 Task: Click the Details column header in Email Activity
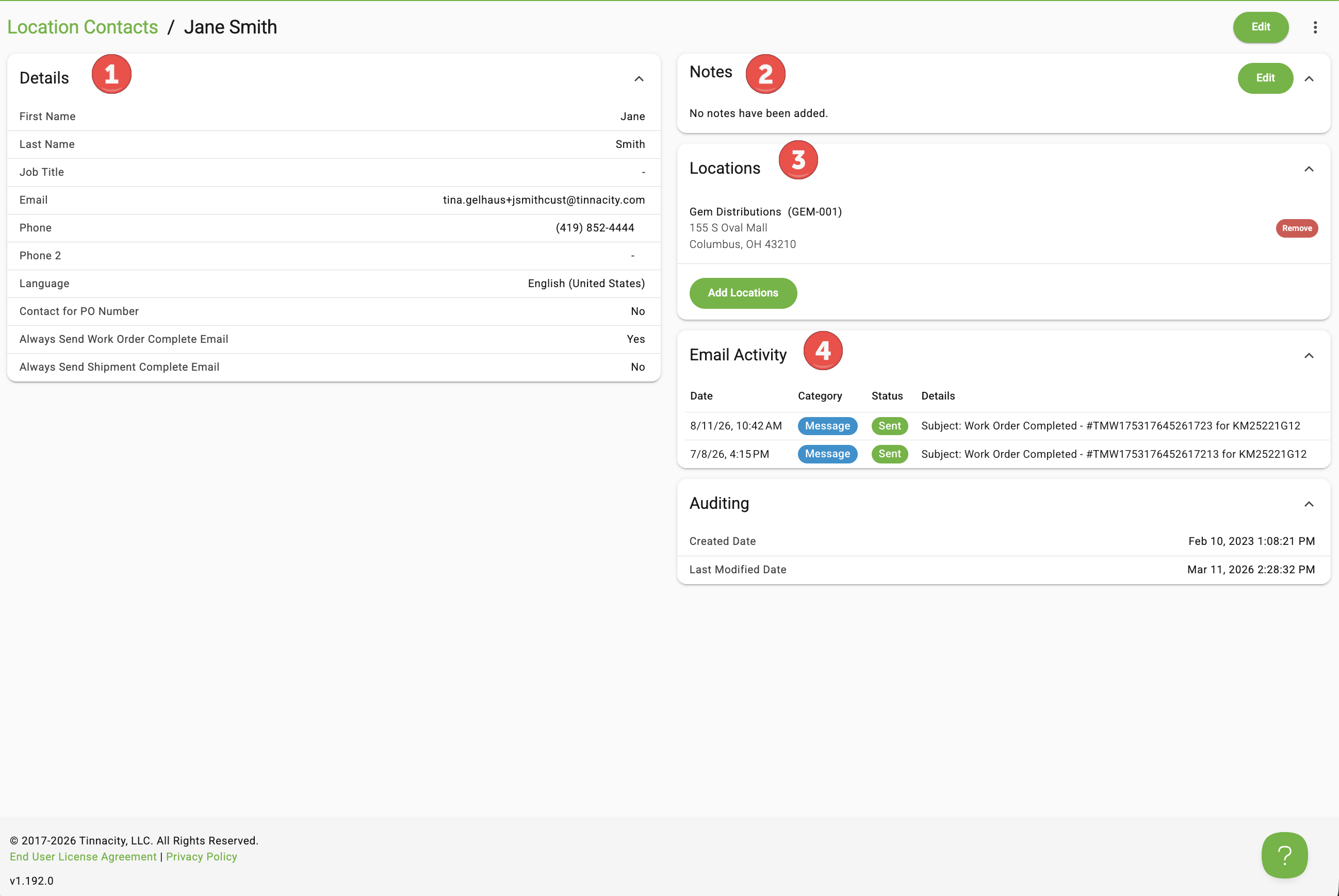coord(938,396)
